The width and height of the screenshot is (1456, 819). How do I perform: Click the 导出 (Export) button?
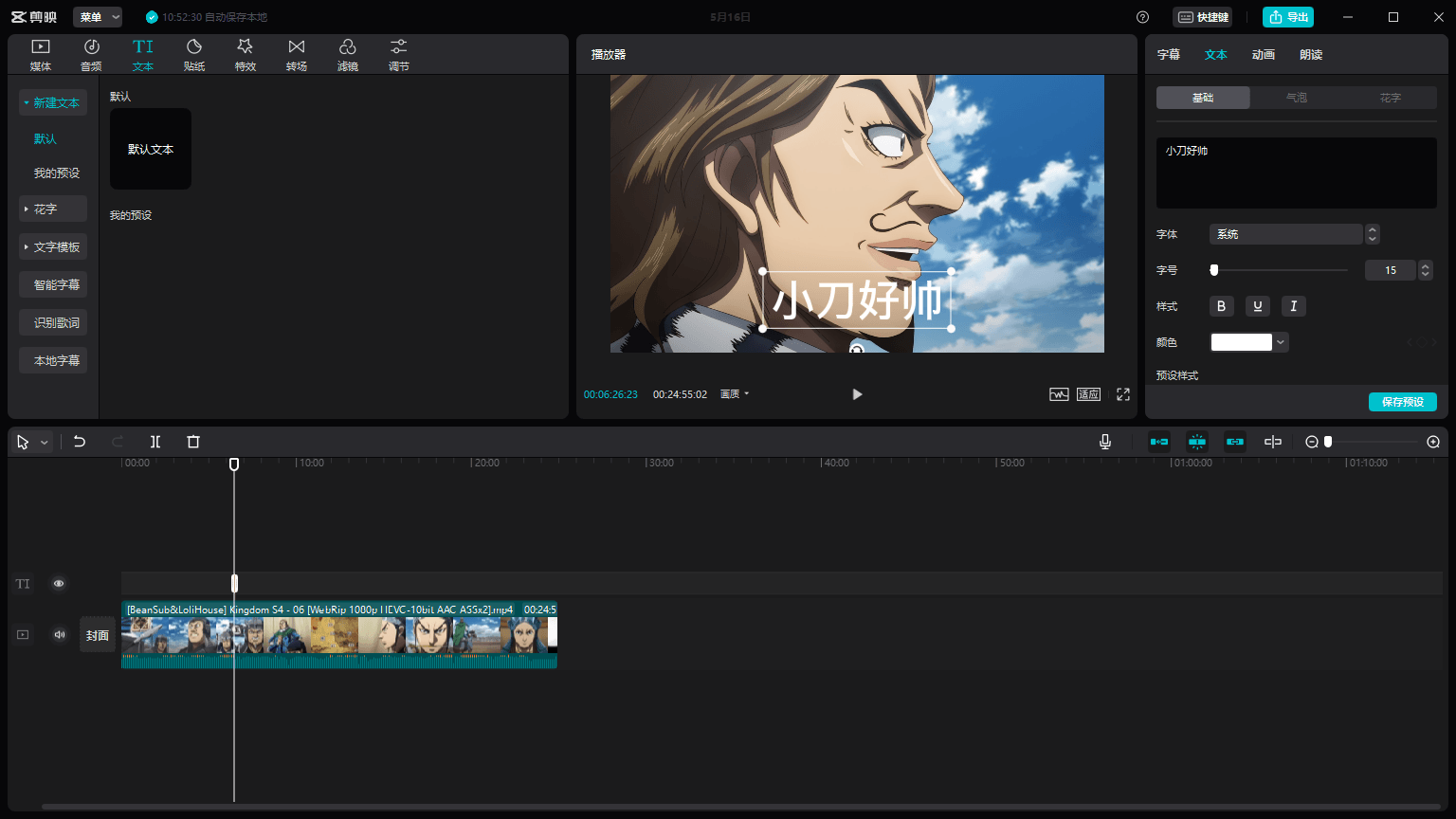(1287, 16)
